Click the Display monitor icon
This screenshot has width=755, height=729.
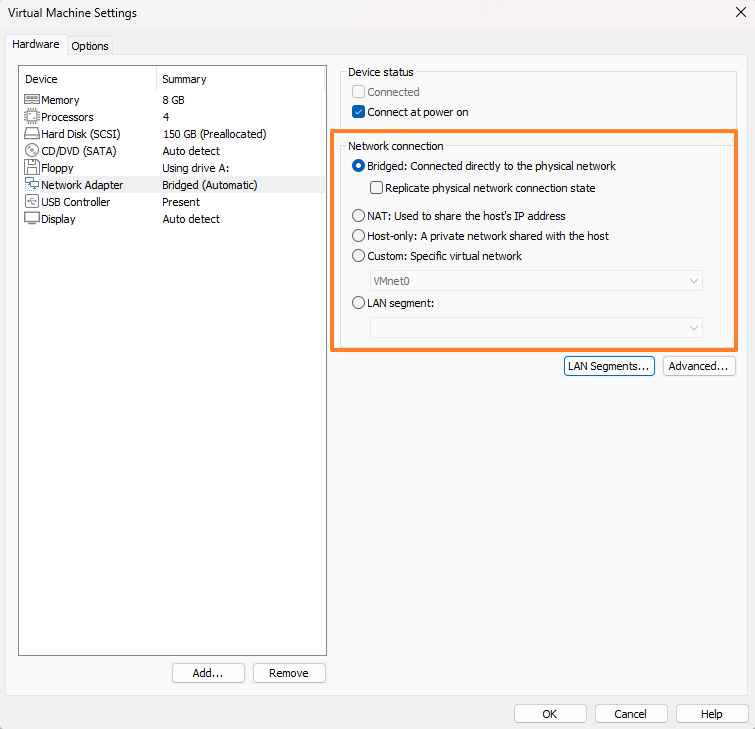point(32,219)
